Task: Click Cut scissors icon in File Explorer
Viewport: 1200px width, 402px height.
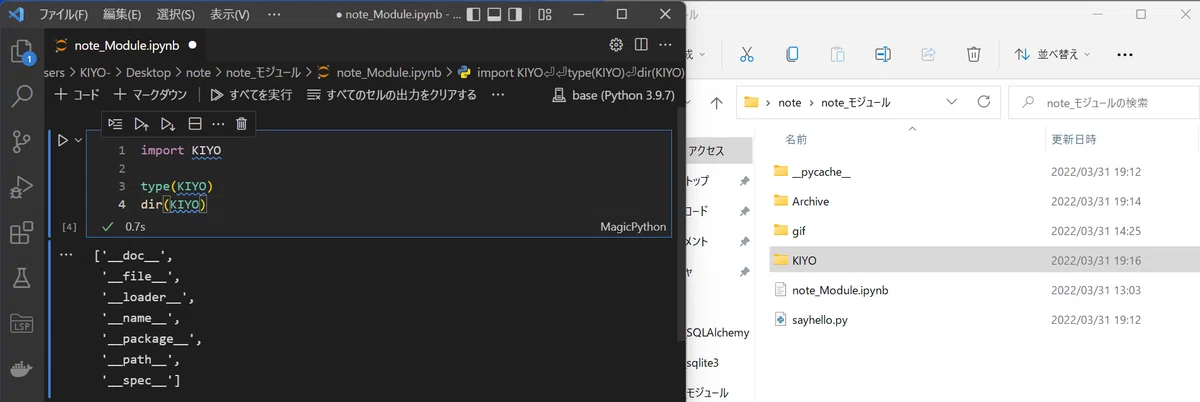Action: point(746,54)
